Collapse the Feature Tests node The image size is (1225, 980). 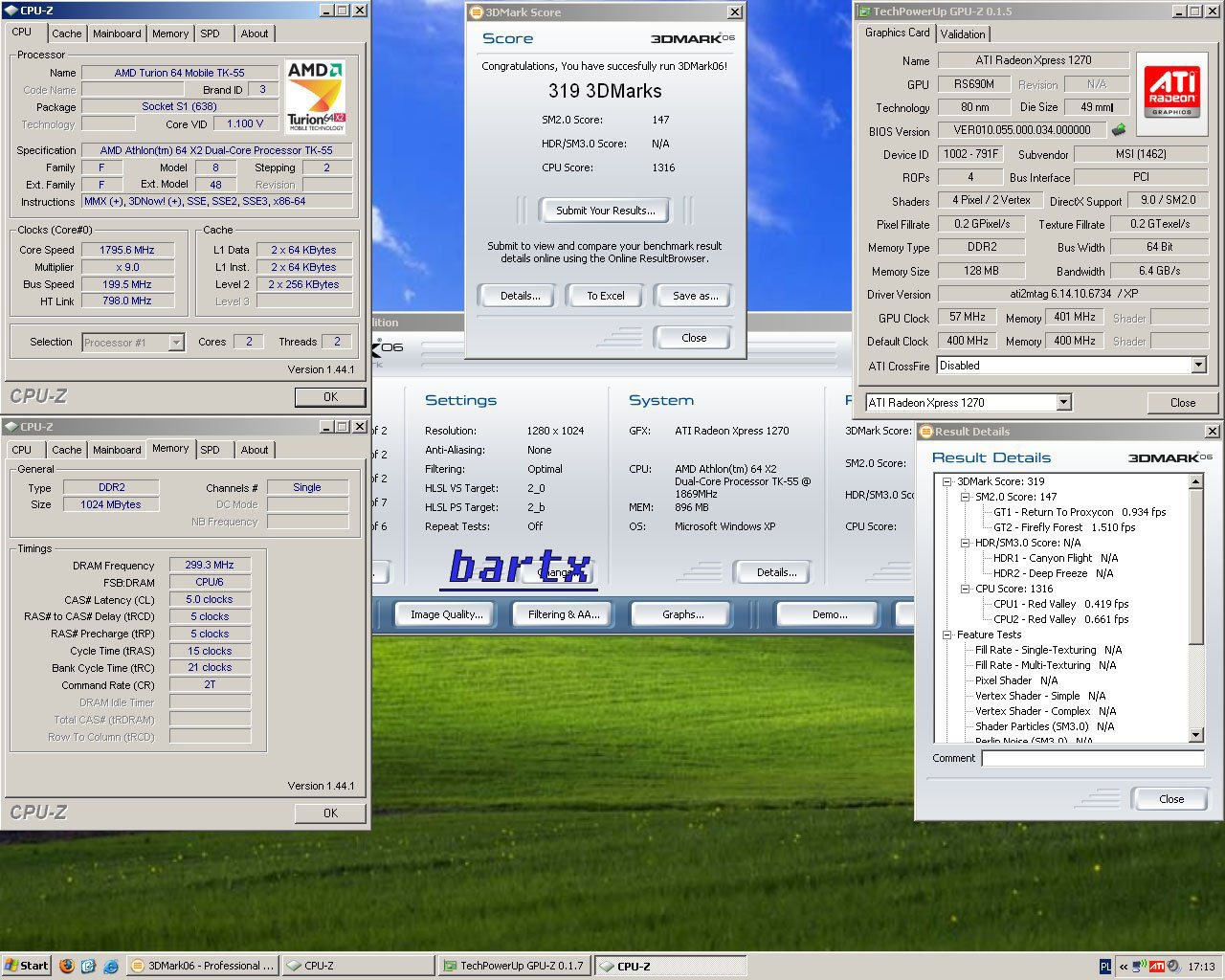[947, 635]
